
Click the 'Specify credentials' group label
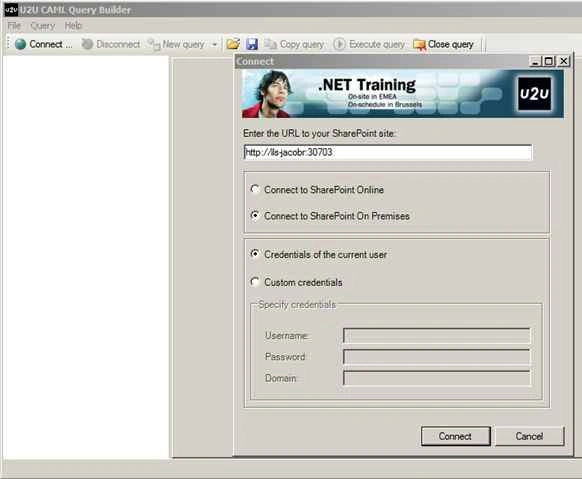(297, 305)
